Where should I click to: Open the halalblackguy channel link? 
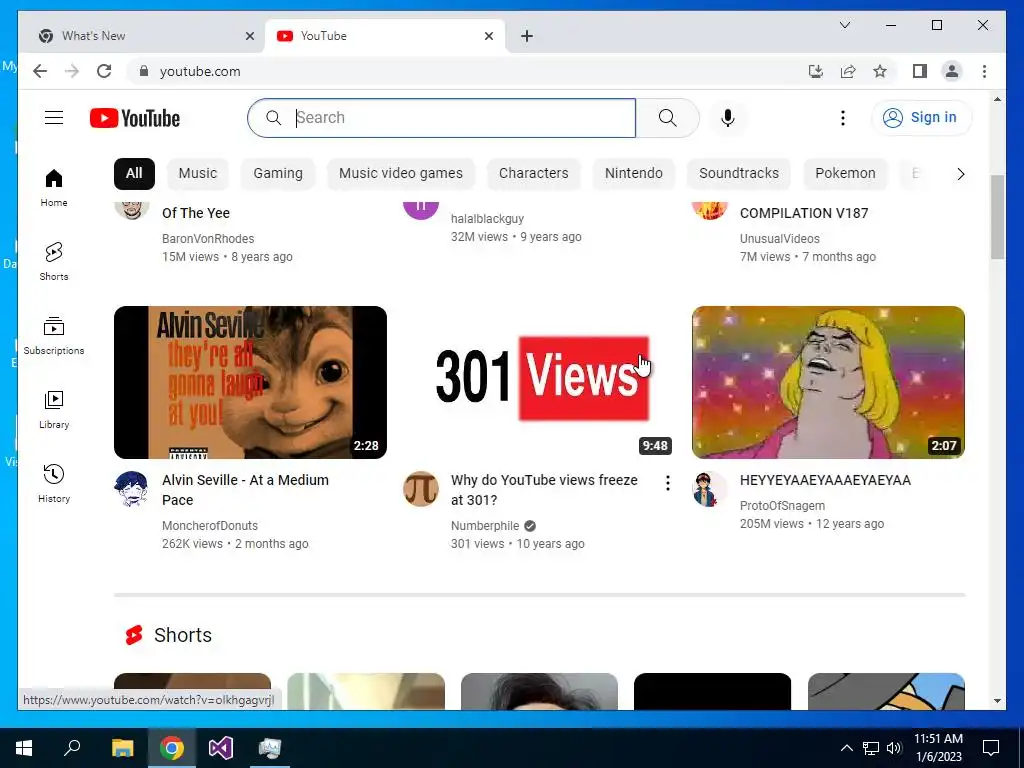coord(487,219)
